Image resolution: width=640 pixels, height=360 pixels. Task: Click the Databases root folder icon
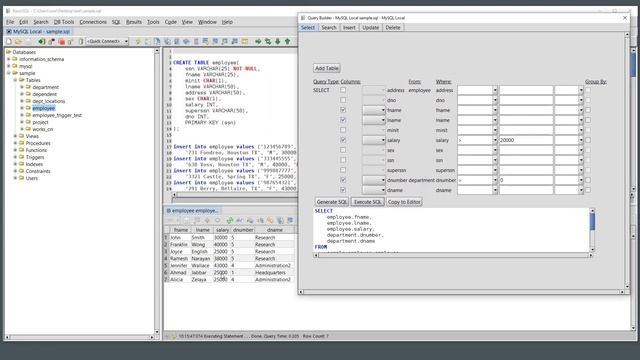(x=9, y=52)
